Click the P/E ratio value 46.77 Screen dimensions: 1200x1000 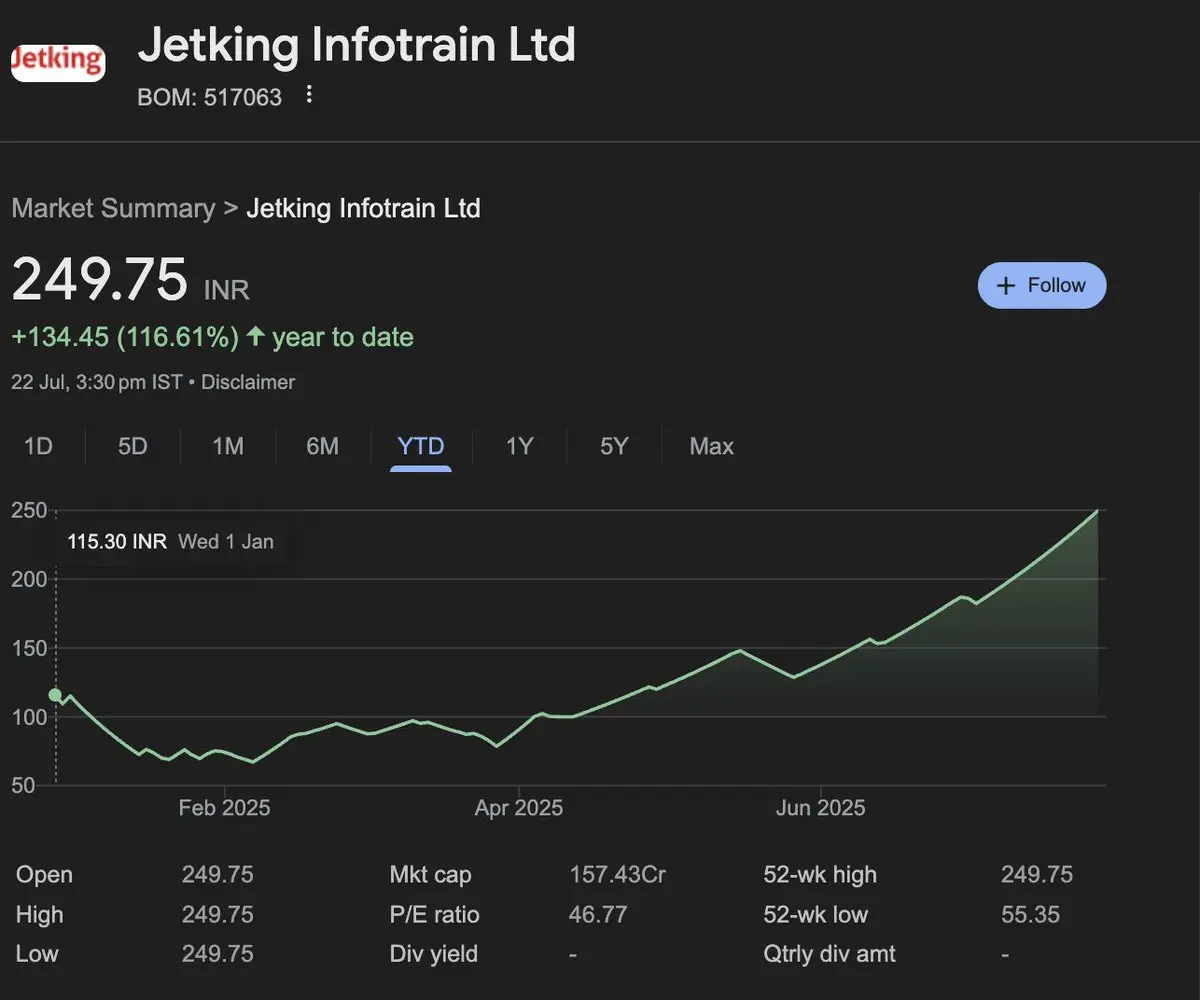[598, 914]
